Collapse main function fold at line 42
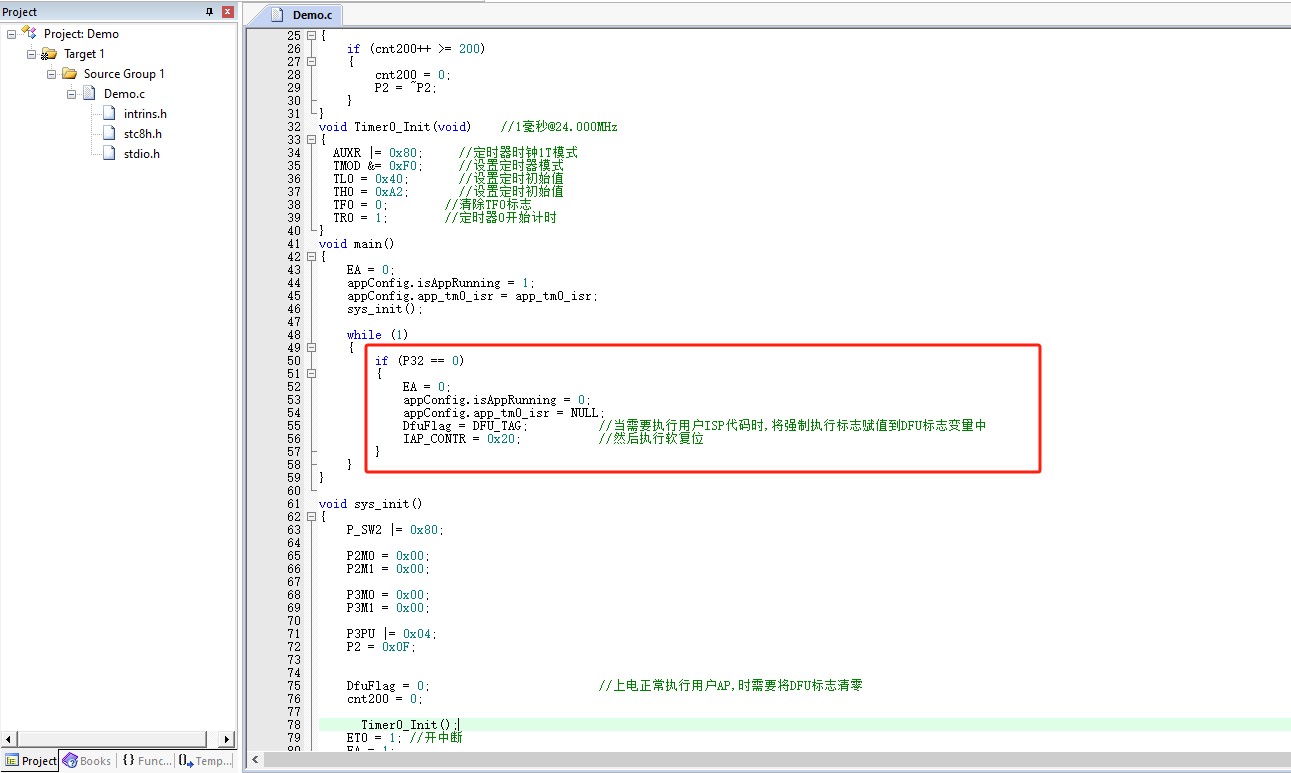 tap(311, 256)
